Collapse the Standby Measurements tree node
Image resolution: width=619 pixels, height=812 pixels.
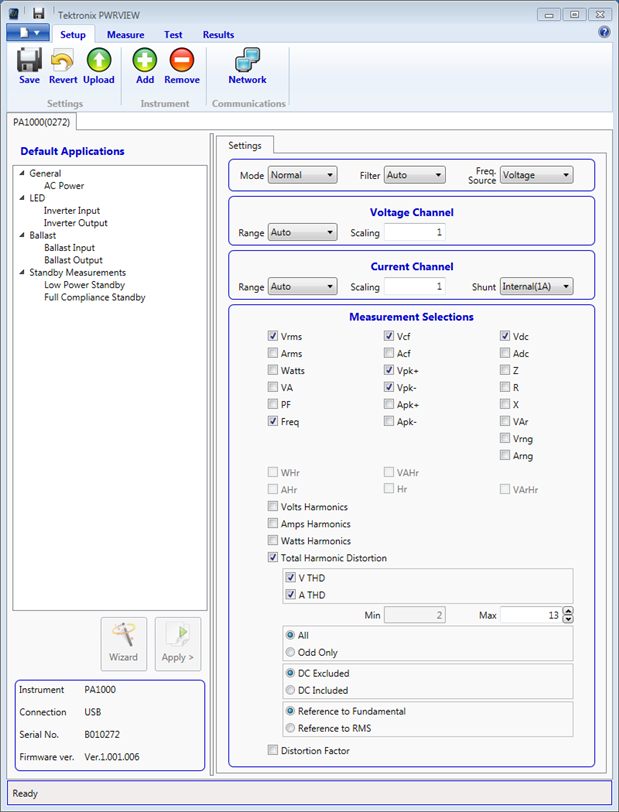click(22, 273)
